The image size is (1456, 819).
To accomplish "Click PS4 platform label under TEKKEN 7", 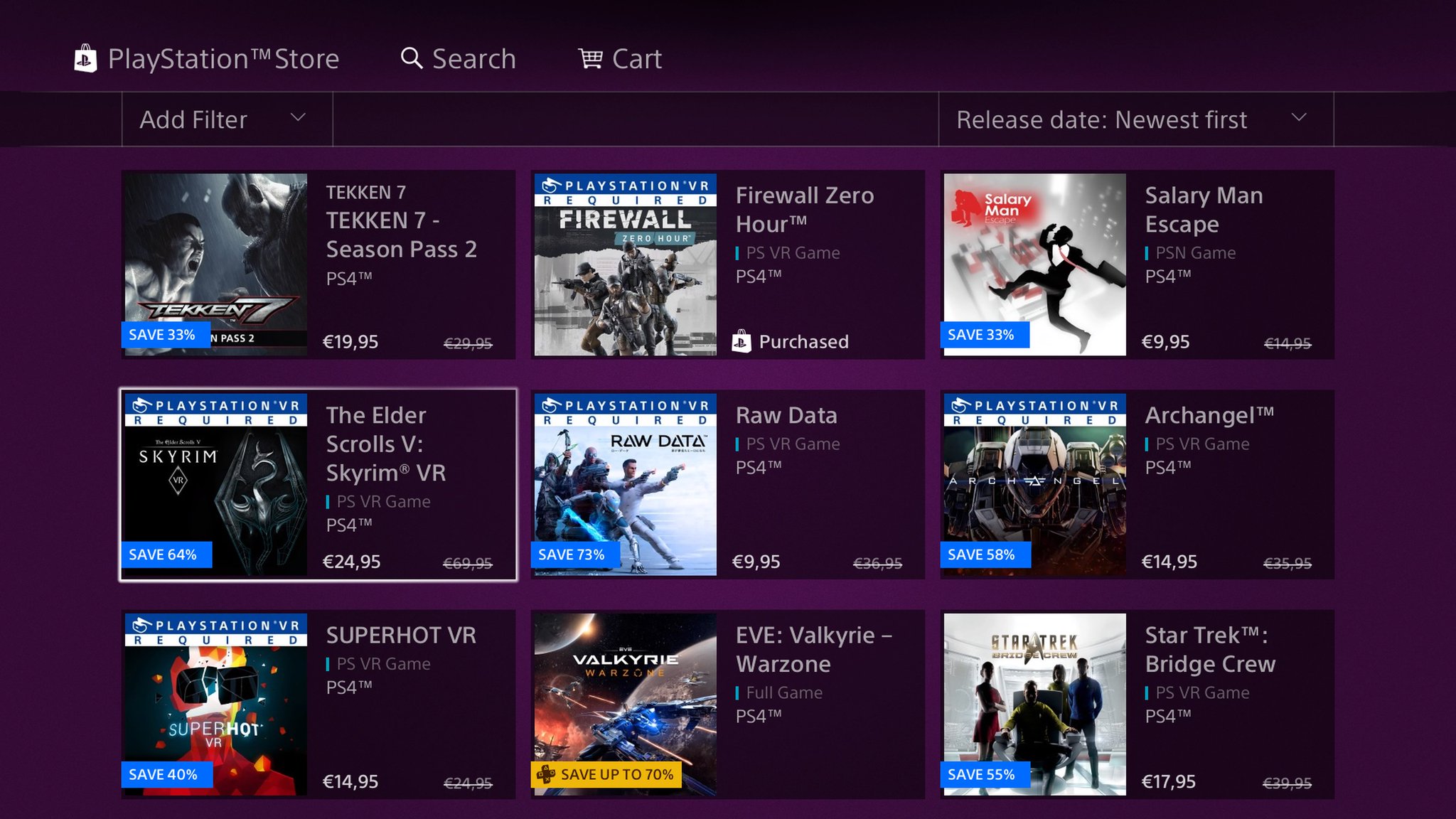I will pyautogui.click(x=349, y=279).
